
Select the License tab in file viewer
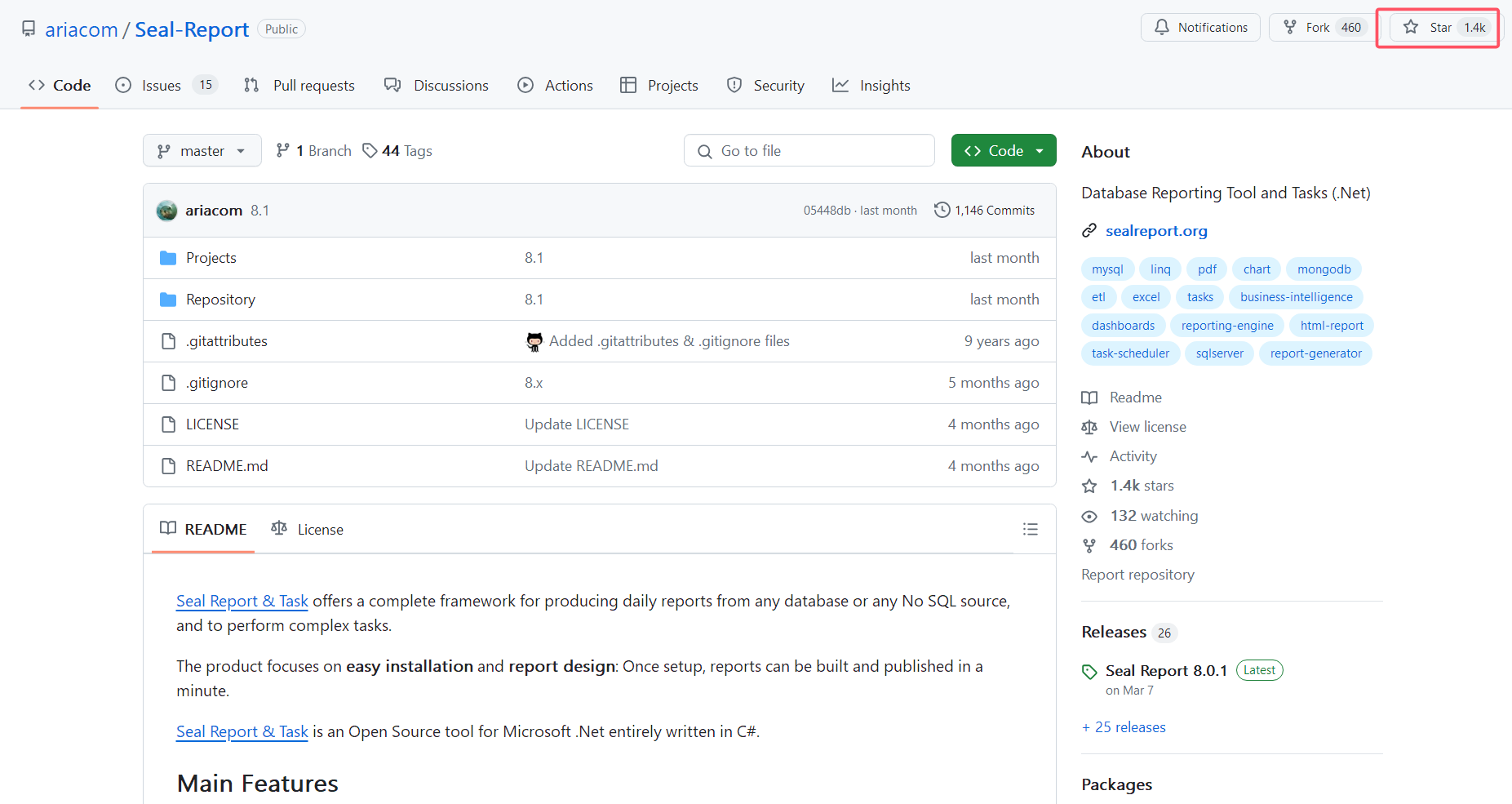[308, 529]
